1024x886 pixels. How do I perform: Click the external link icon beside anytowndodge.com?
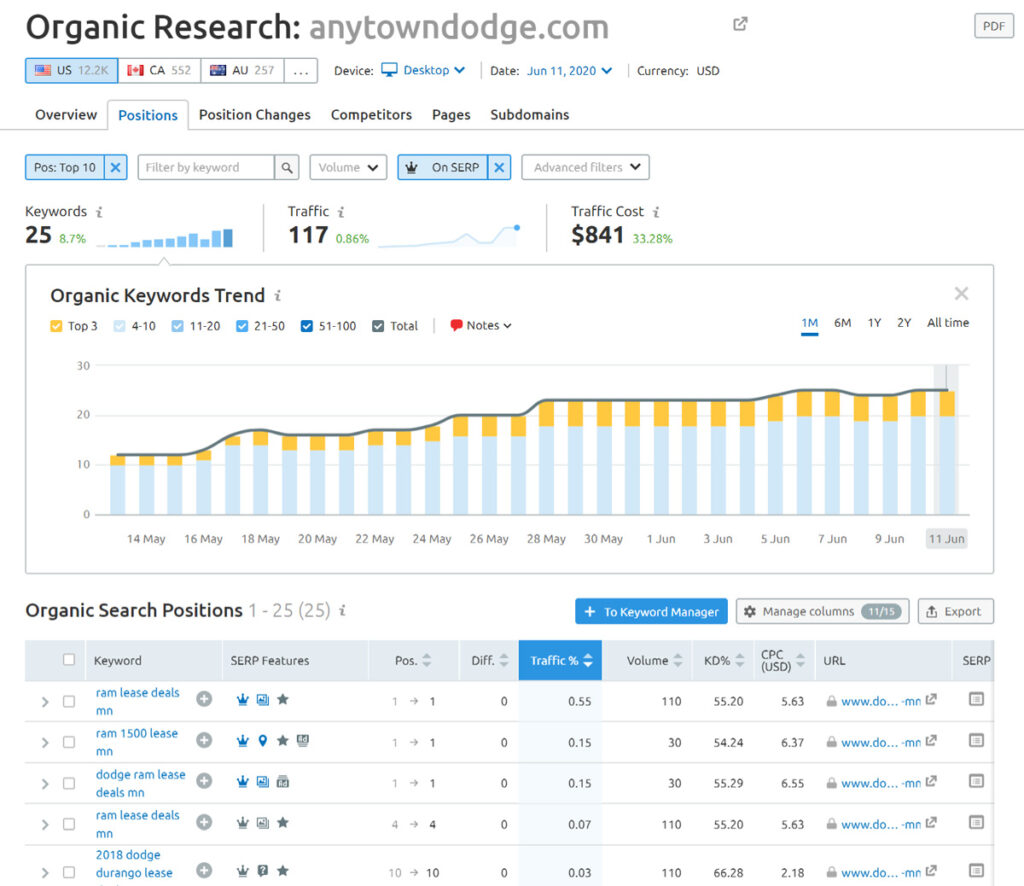[x=739, y=22]
